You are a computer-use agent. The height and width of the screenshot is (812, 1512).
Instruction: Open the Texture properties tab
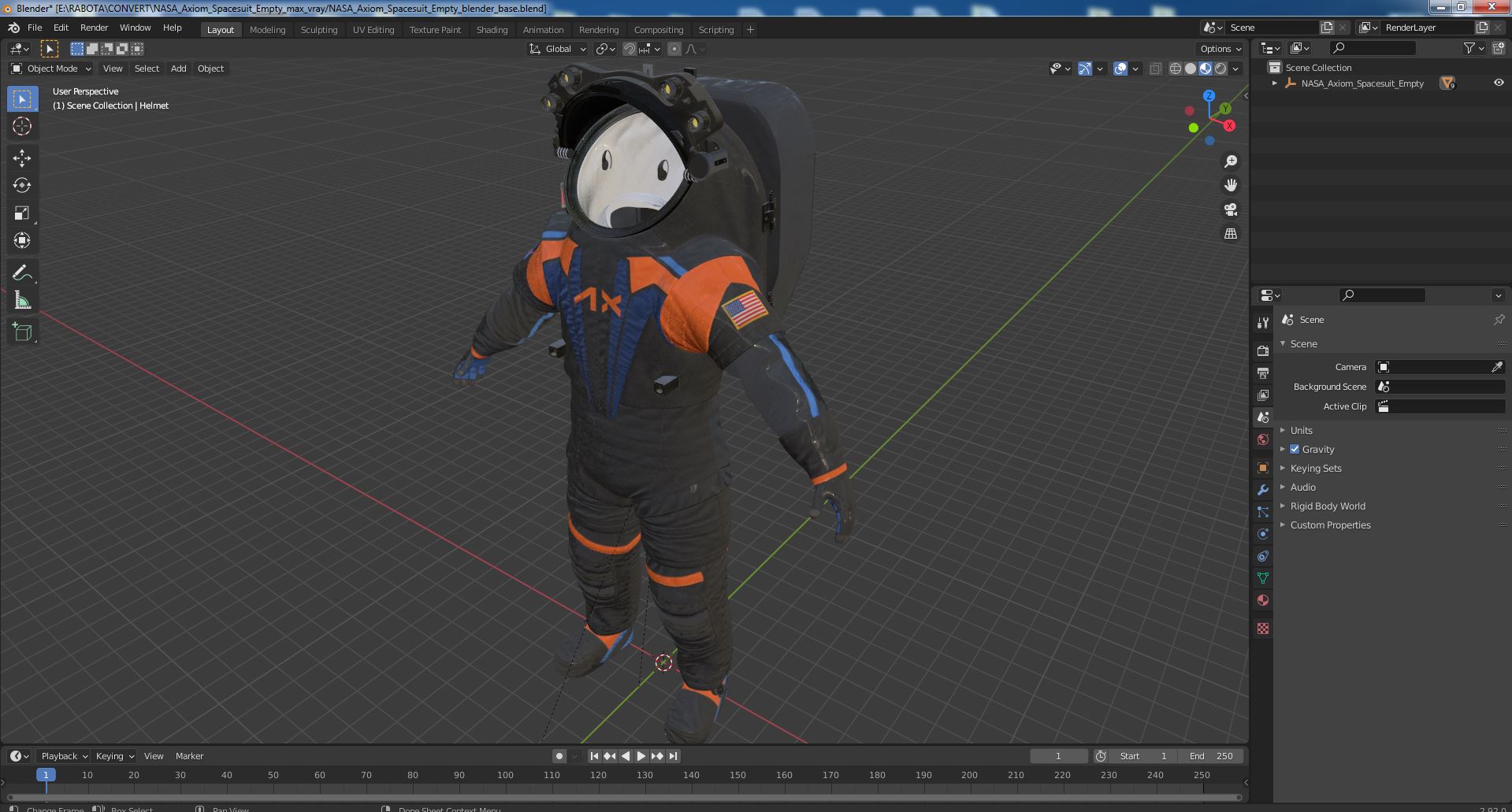(1263, 628)
